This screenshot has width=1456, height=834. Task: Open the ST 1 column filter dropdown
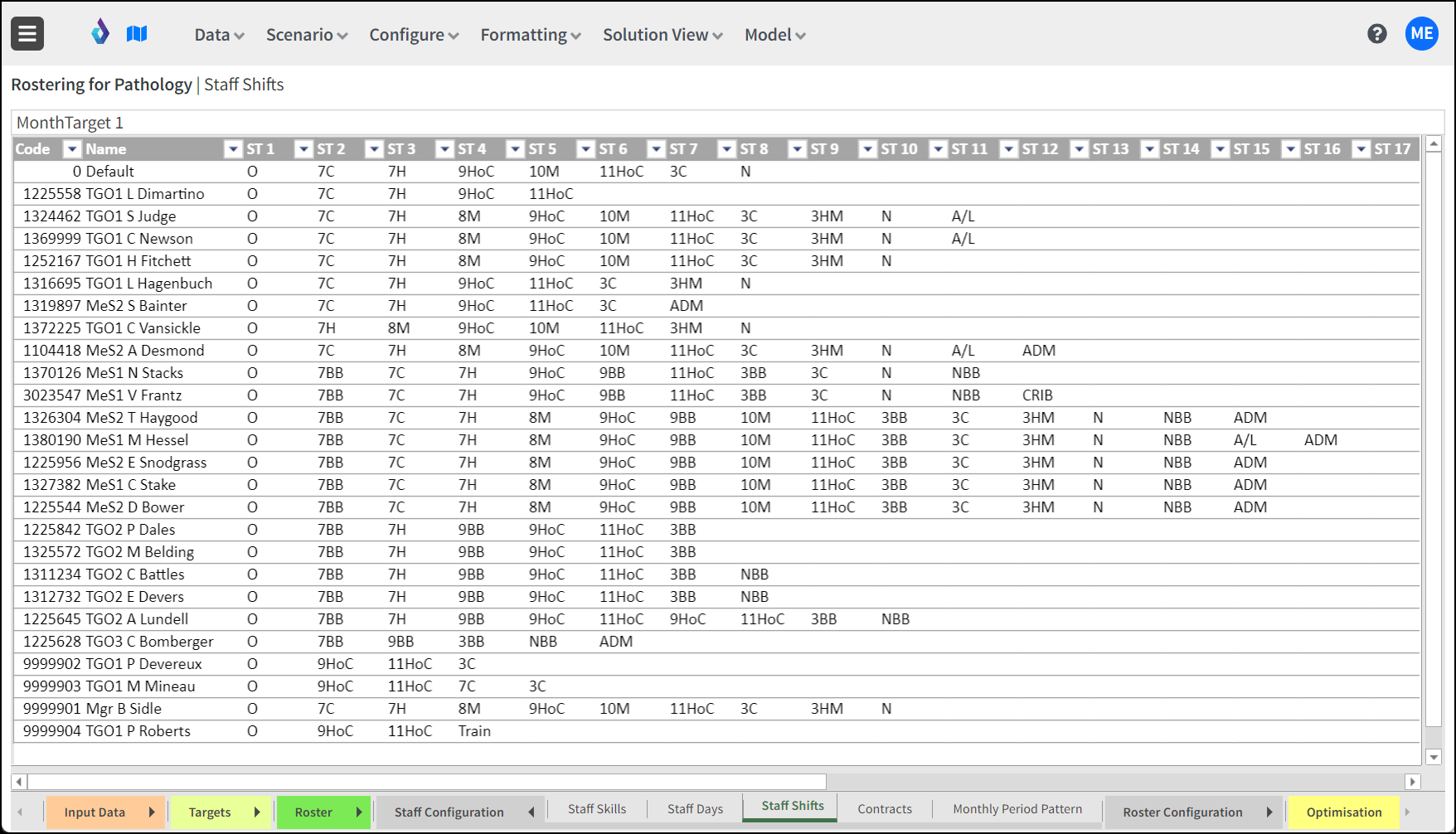click(x=303, y=149)
